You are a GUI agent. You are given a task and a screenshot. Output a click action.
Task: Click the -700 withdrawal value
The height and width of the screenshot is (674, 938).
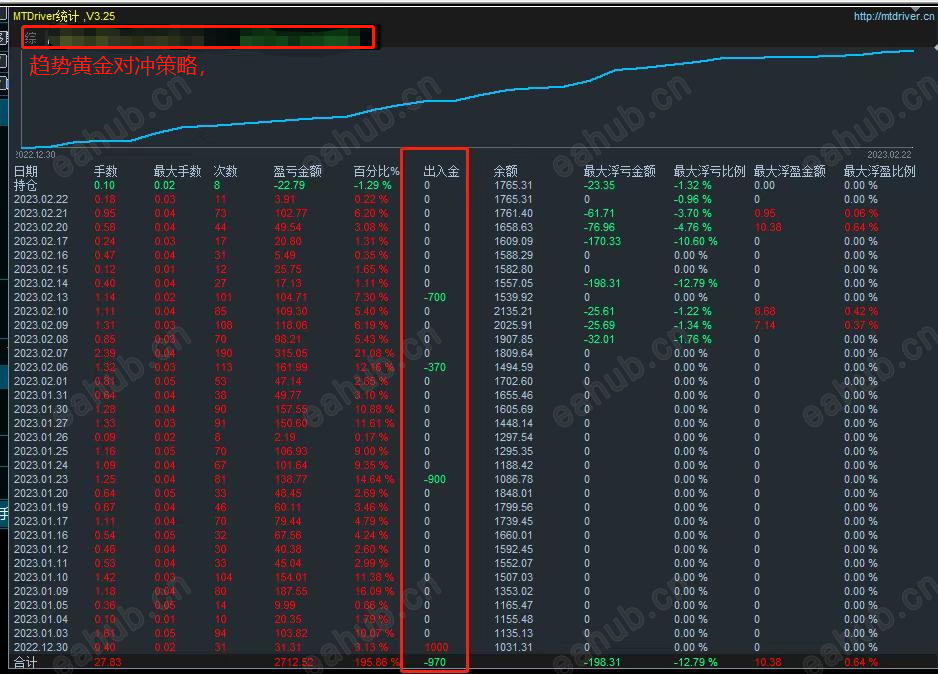pos(435,297)
